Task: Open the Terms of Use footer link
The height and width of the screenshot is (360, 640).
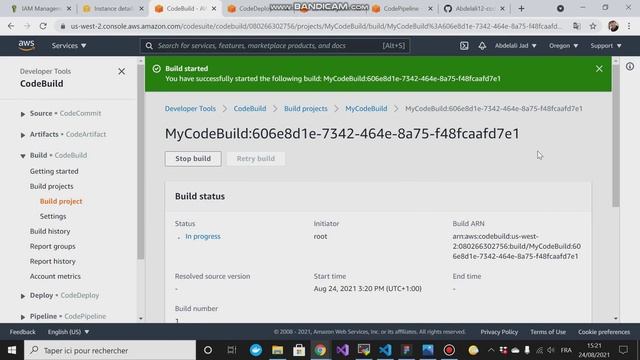Action: [x=548, y=332]
